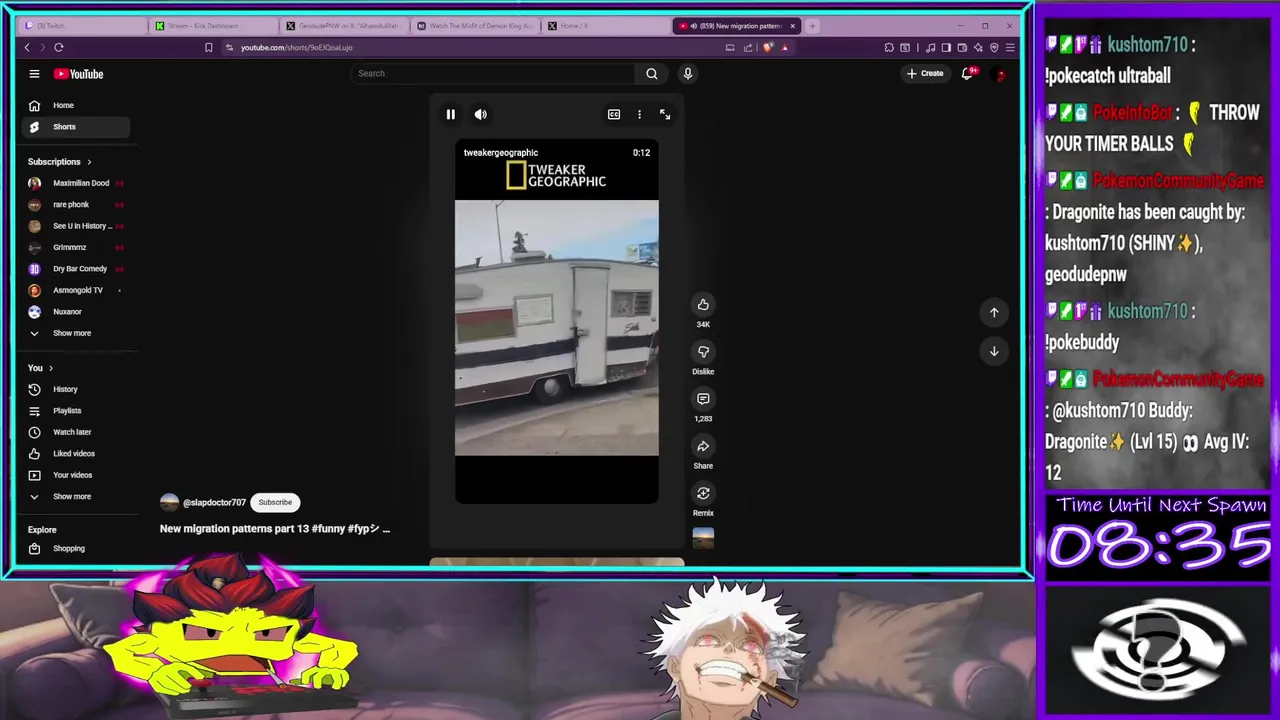Go to the next Short with the down arrow

(994, 351)
